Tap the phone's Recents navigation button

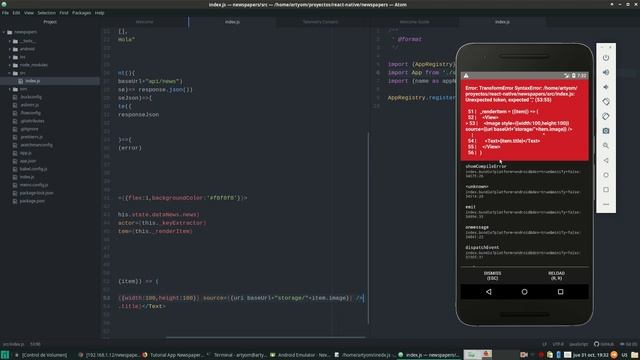[560, 292]
